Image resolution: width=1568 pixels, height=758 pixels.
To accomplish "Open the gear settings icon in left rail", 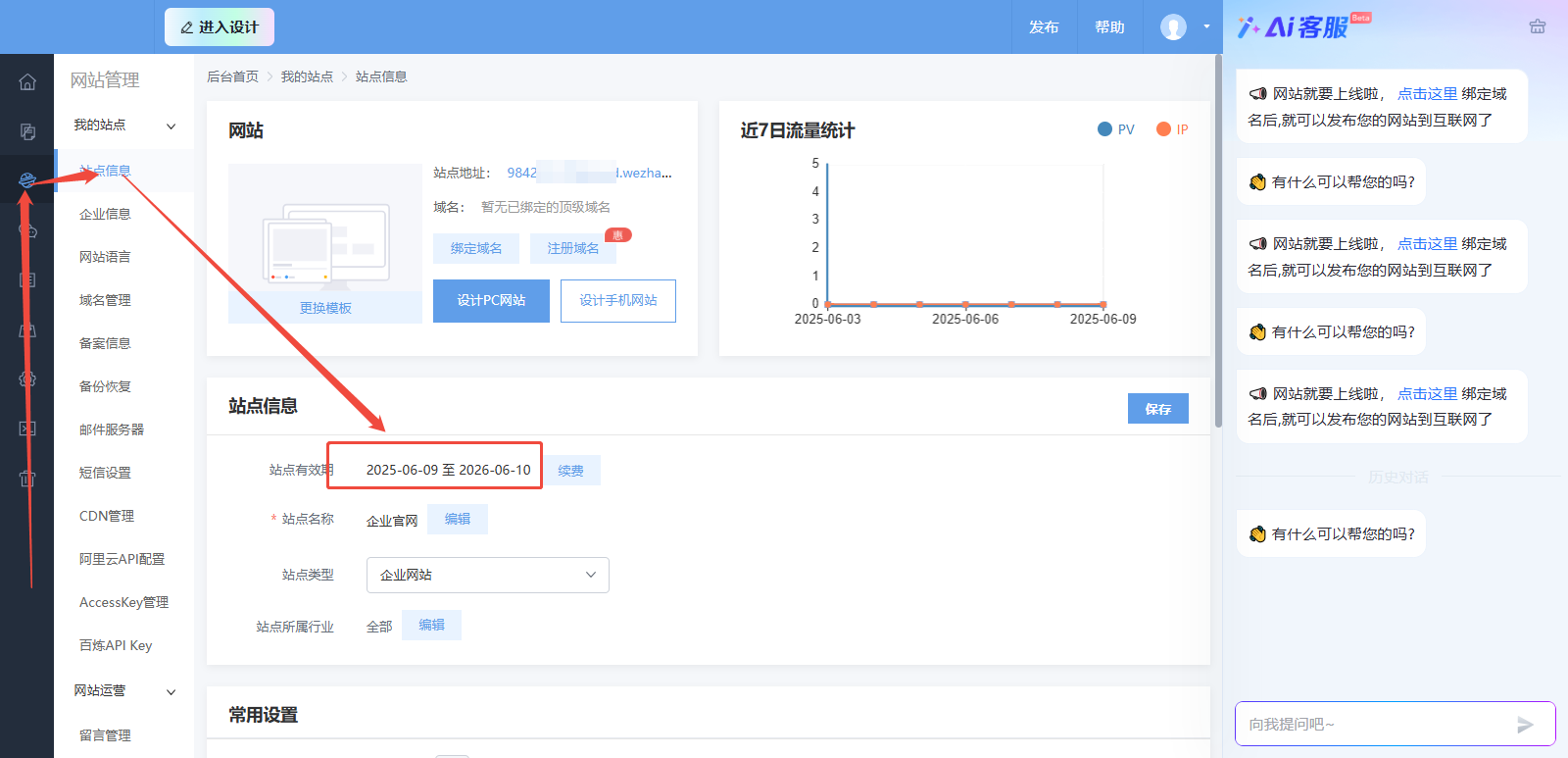I will pyautogui.click(x=27, y=379).
